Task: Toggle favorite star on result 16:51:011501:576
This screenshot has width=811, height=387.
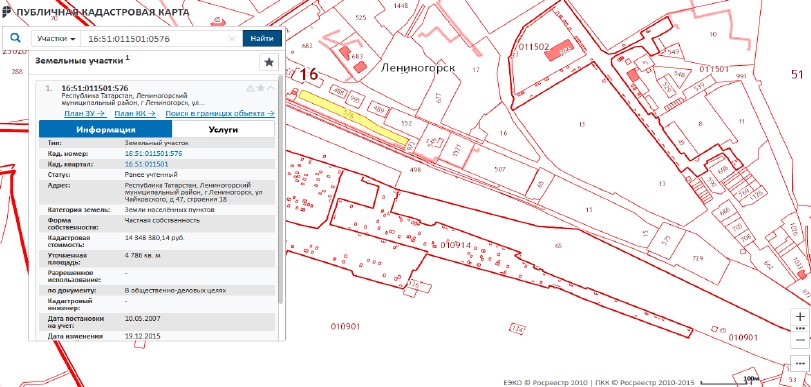Action: pos(261,88)
